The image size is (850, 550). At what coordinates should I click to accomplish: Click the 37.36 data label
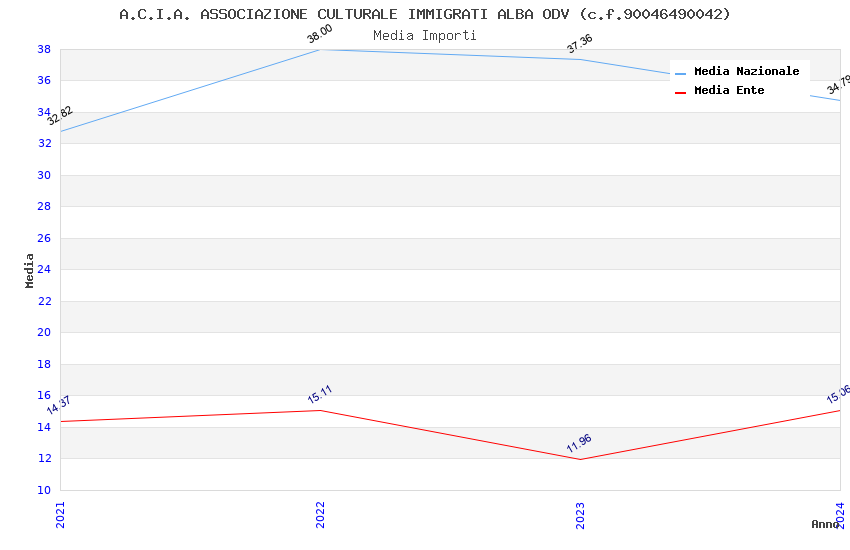tap(579, 44)
